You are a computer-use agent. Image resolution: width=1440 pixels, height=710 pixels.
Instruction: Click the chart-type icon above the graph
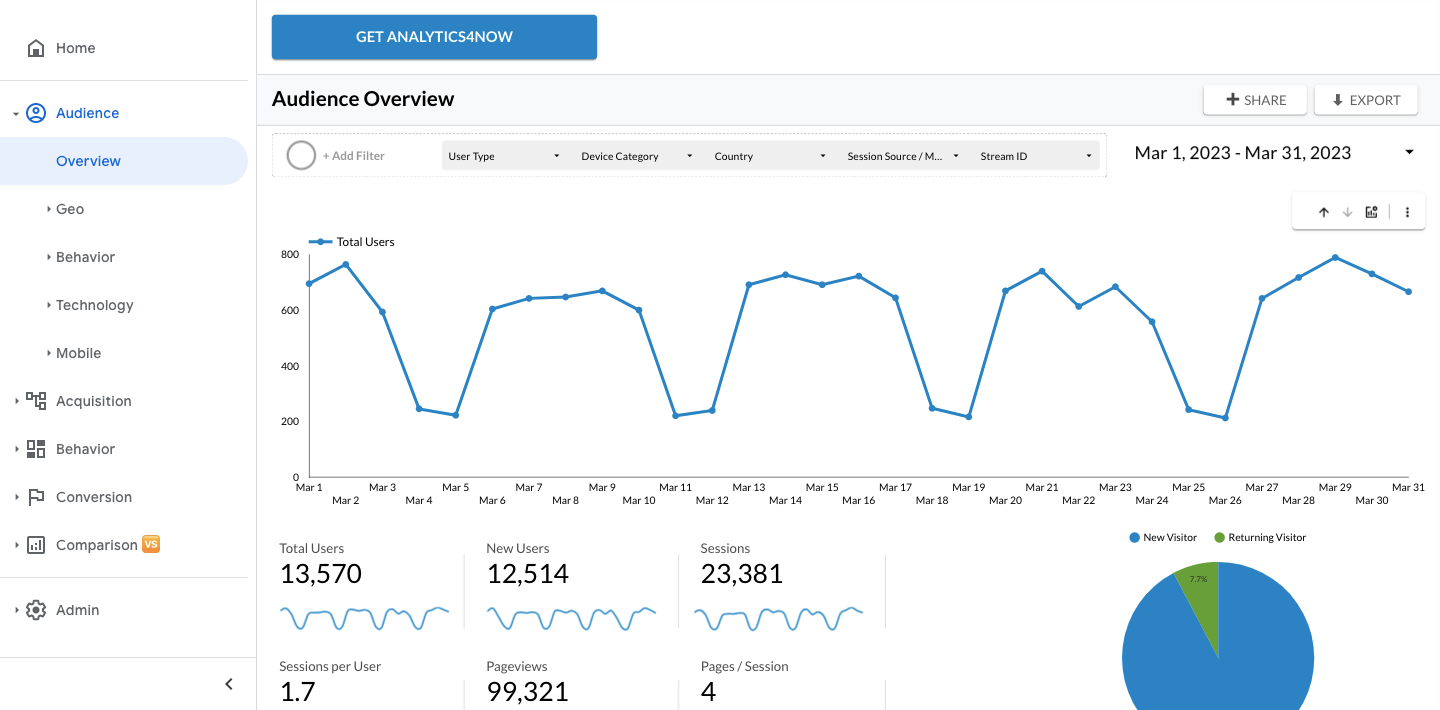coord(1371,211)
